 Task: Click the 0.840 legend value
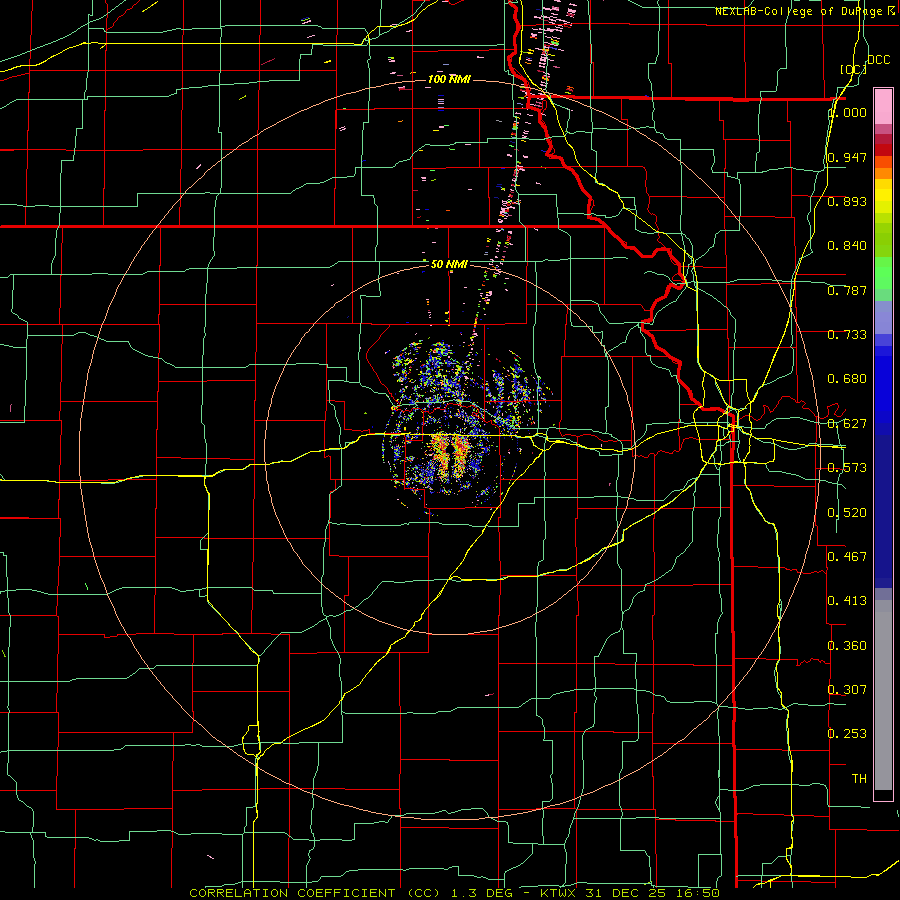pos(847,246)
